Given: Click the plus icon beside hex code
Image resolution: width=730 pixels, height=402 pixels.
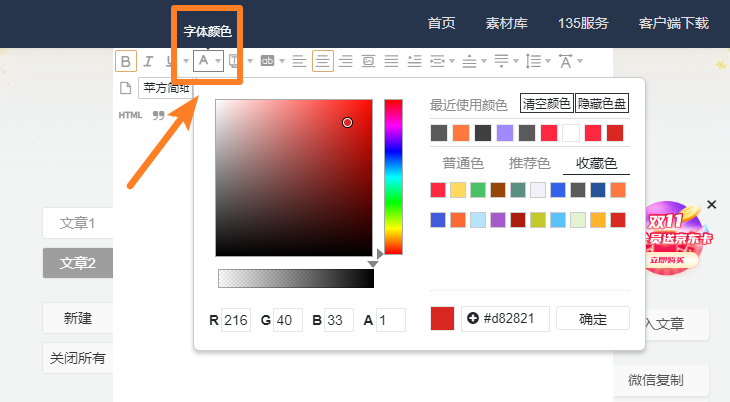Looking at the screenshot, I should click(x=473, y=319).
